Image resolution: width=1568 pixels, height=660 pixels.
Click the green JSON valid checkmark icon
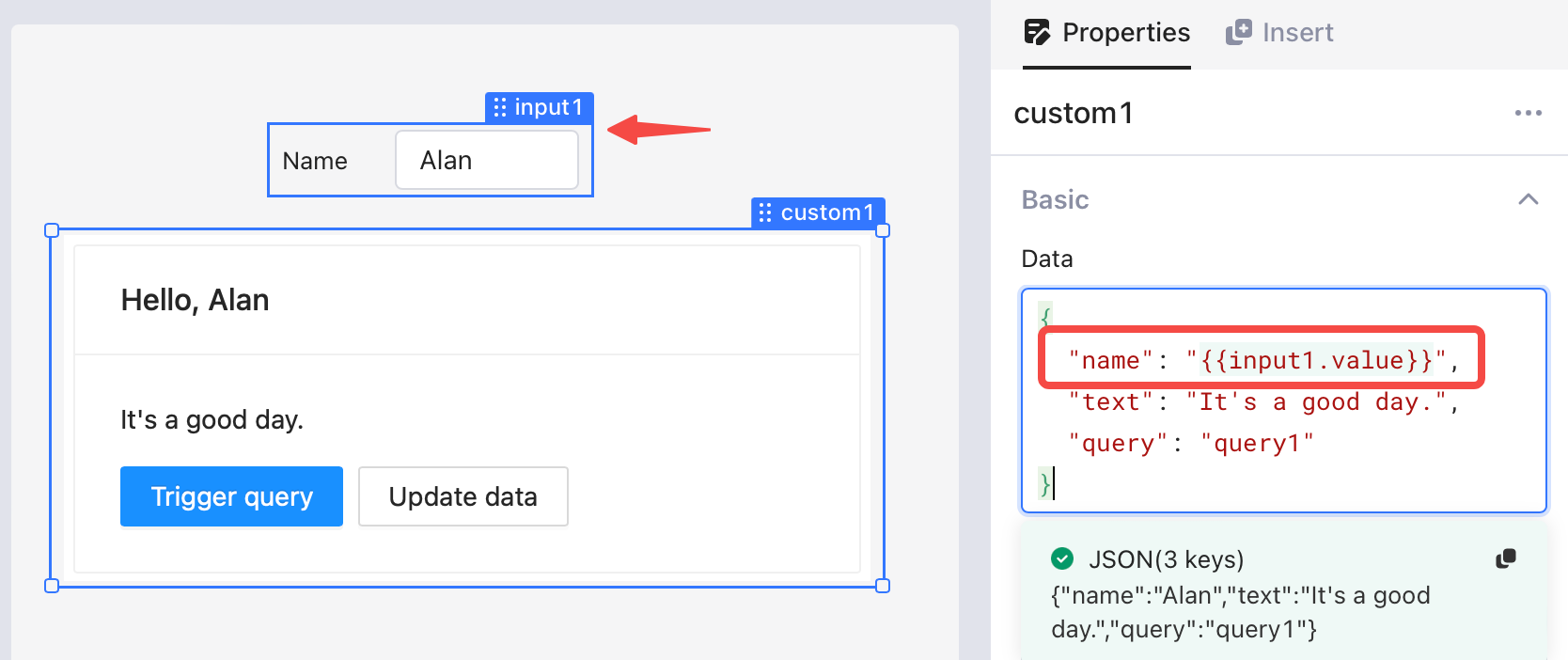pyautogui.click(x=1062, y=559)
